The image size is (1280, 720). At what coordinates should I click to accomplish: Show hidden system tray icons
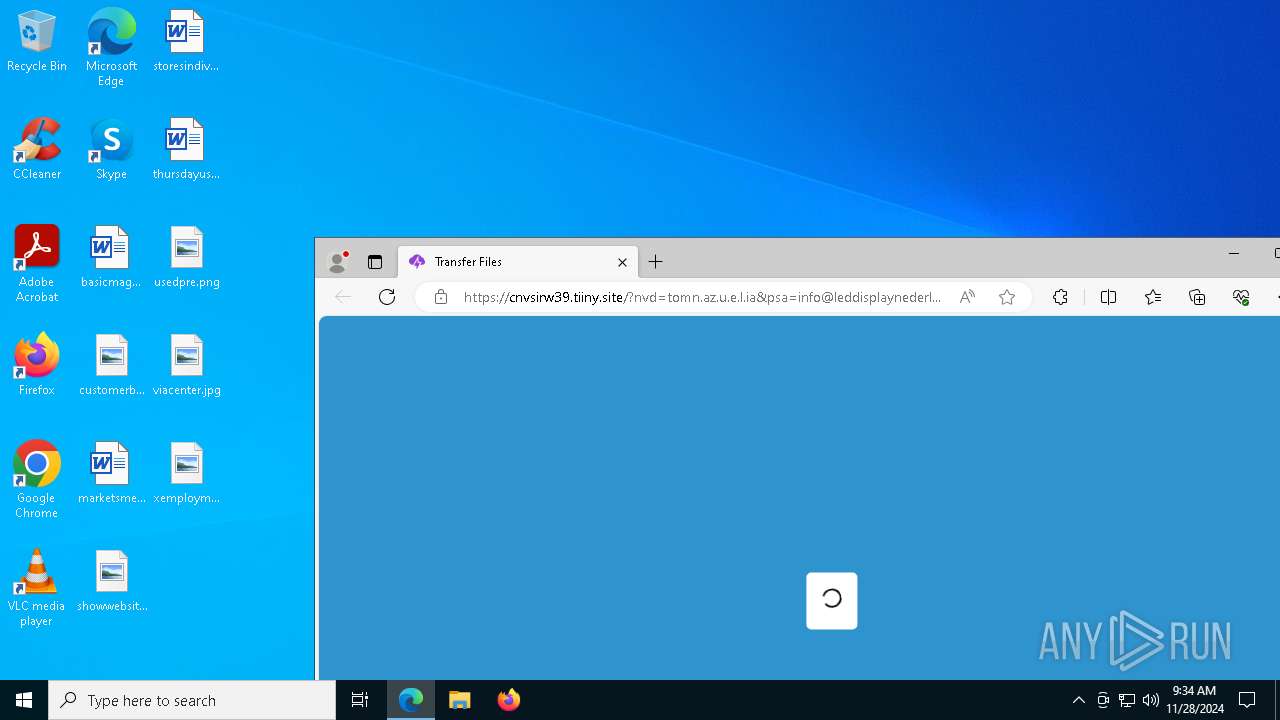(x=1078, y=700)
